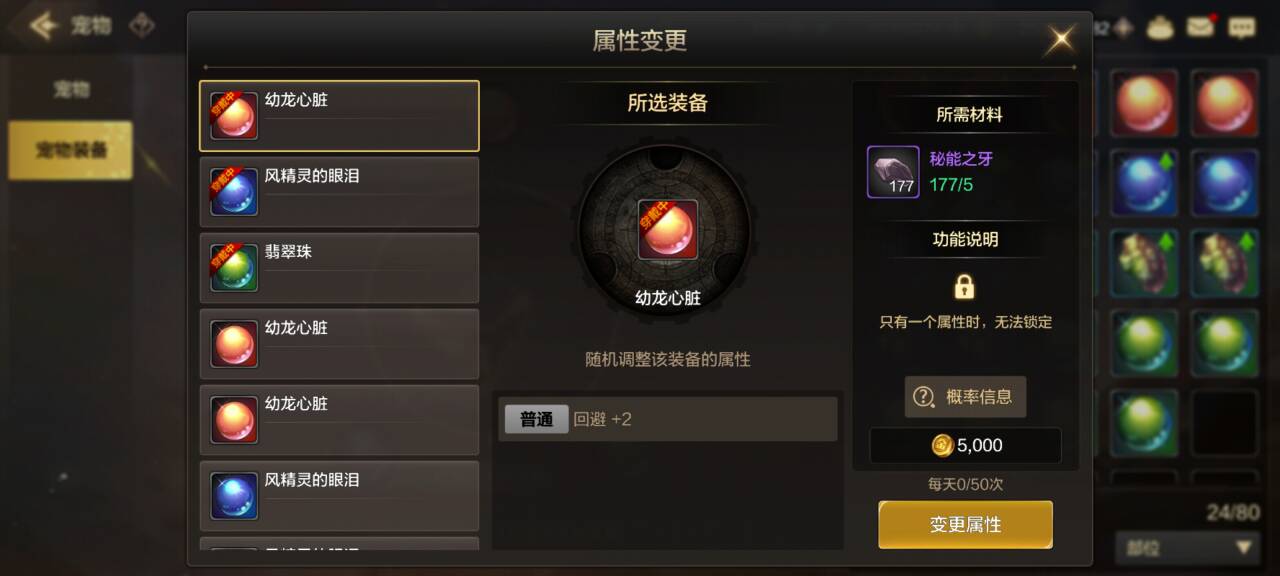Screen dimensions: 1280x576
Task: Close the 属性变更 dialog
Action: (1059, 40)
